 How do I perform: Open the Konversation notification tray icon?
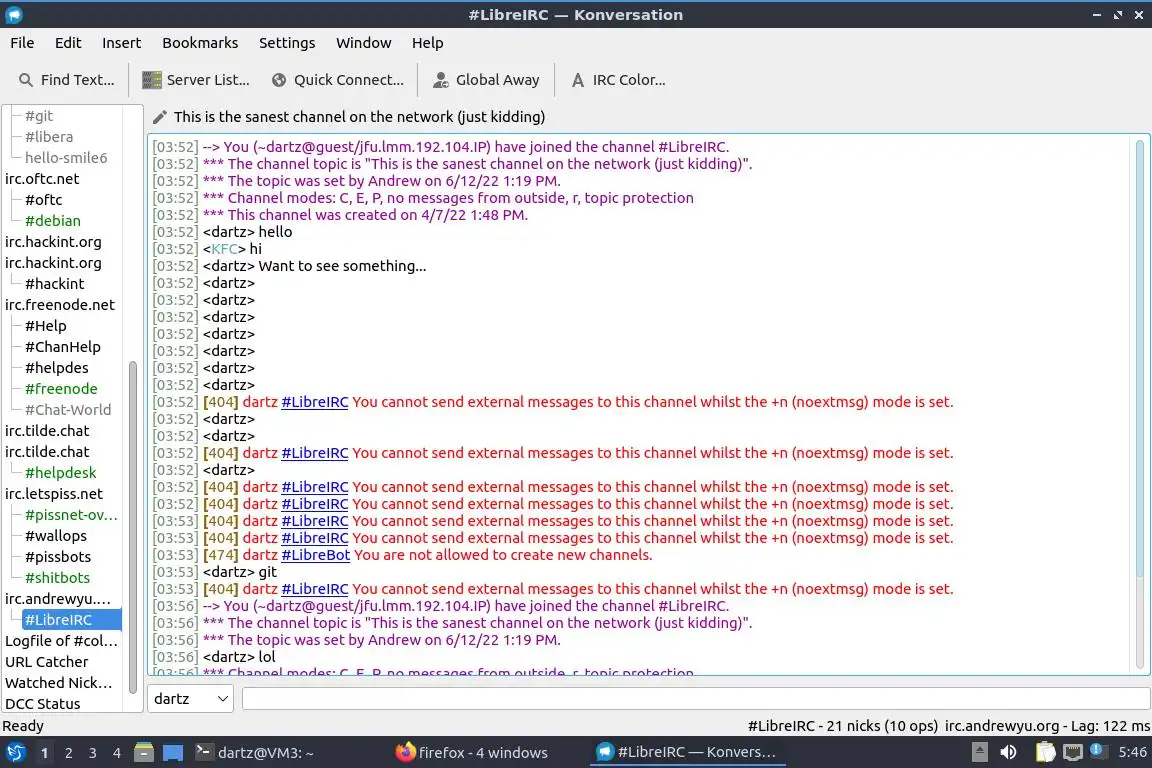click(x=1097, y=751)
